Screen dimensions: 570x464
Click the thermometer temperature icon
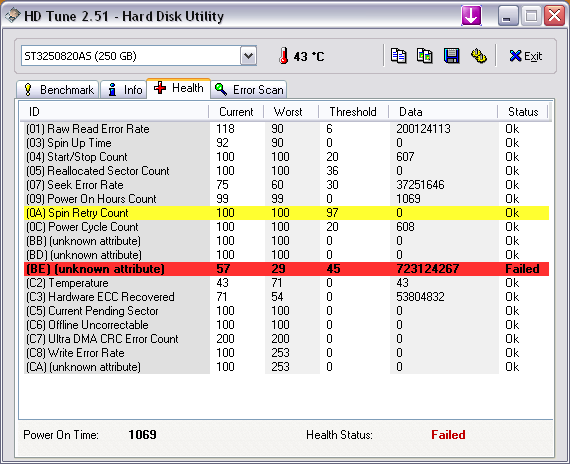click(x=284, y=56)
